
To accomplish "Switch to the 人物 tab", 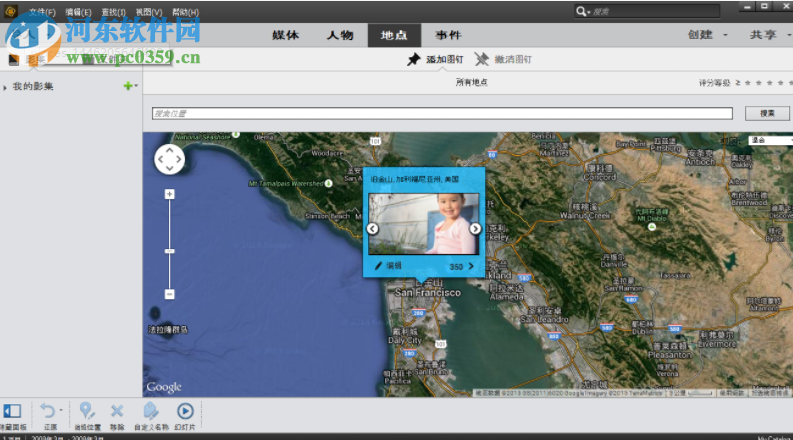I will pos(340,35).
